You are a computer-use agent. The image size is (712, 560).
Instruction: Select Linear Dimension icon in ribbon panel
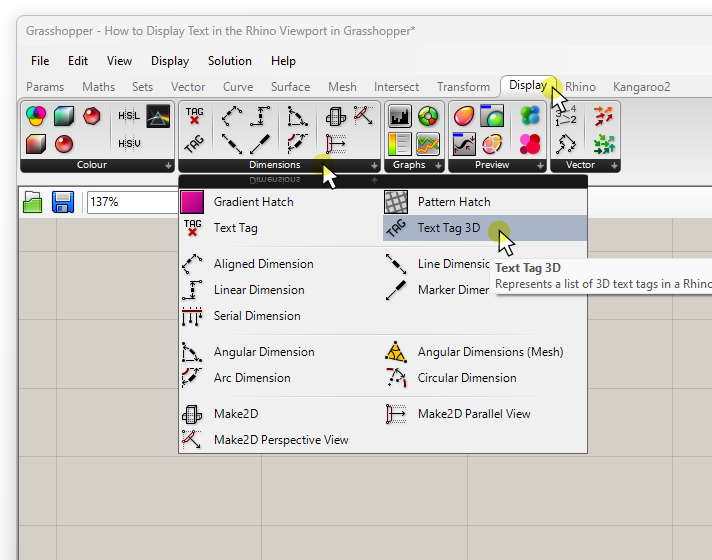pos(260,116)
